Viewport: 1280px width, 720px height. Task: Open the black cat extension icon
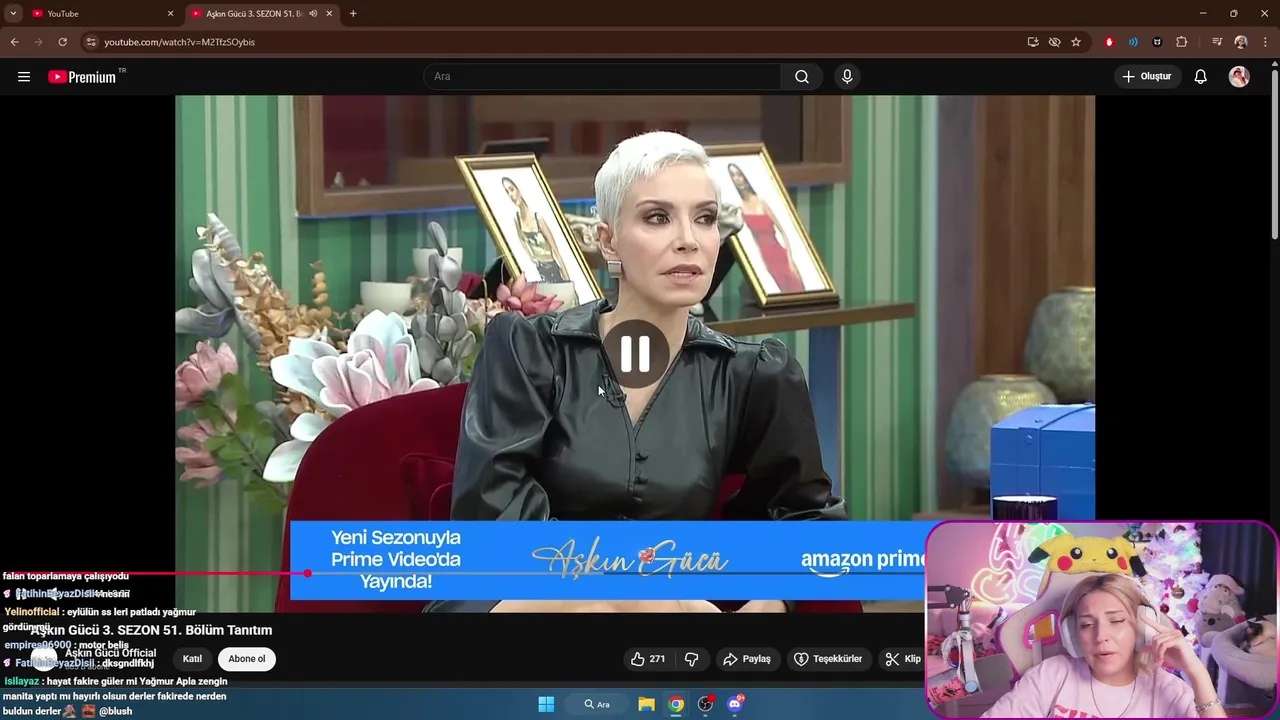coord(1157,42)
